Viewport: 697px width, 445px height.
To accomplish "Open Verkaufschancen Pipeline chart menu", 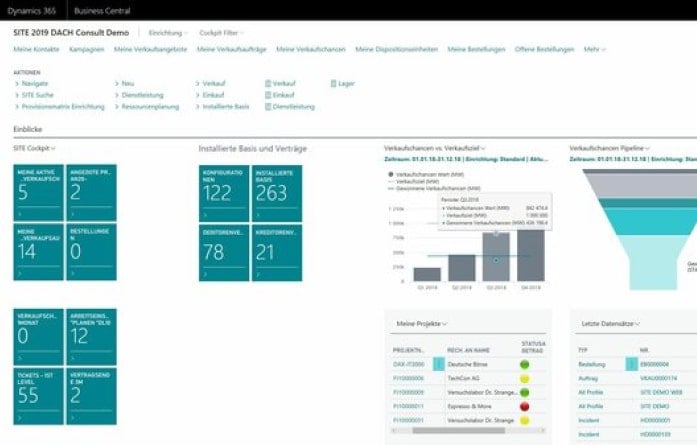I will coord(609,148).
